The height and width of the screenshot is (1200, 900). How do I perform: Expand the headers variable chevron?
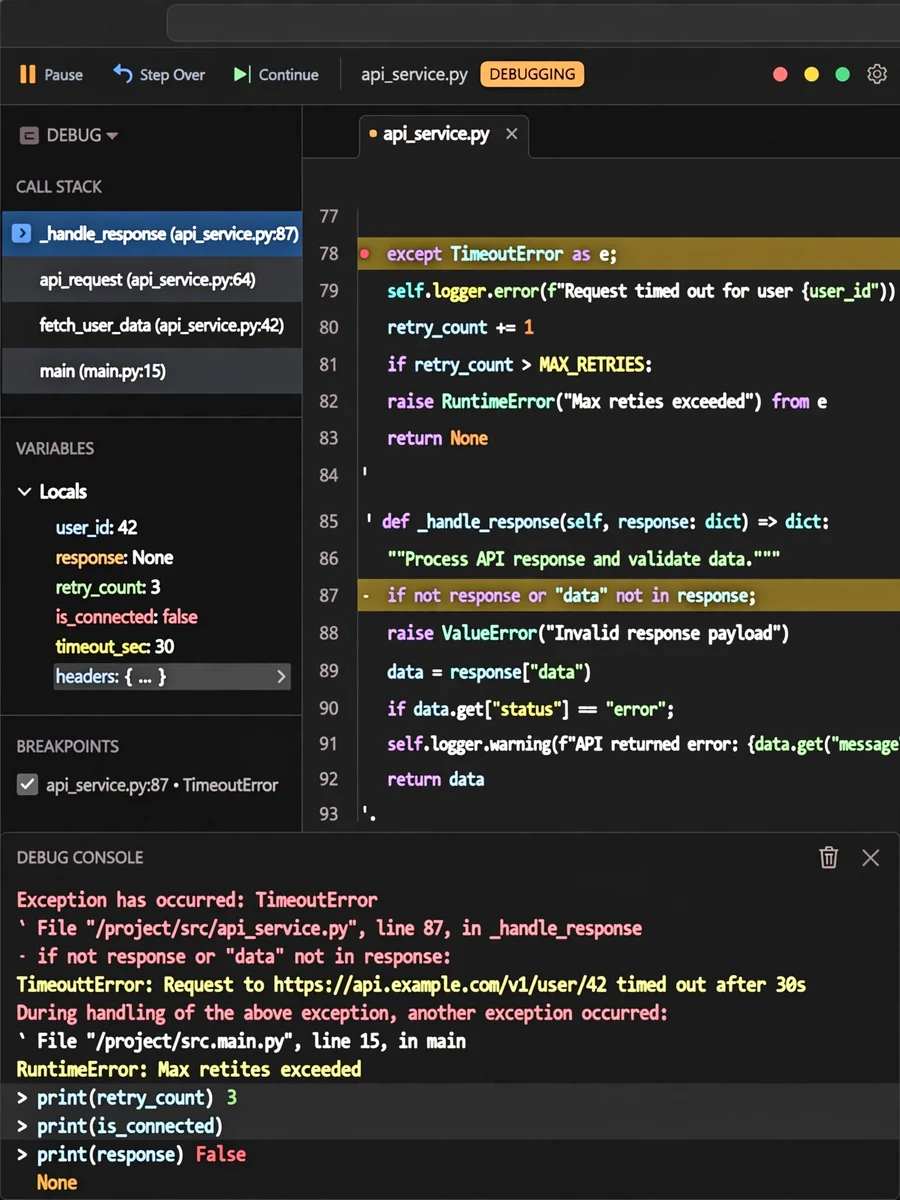(x=281, y=677)
